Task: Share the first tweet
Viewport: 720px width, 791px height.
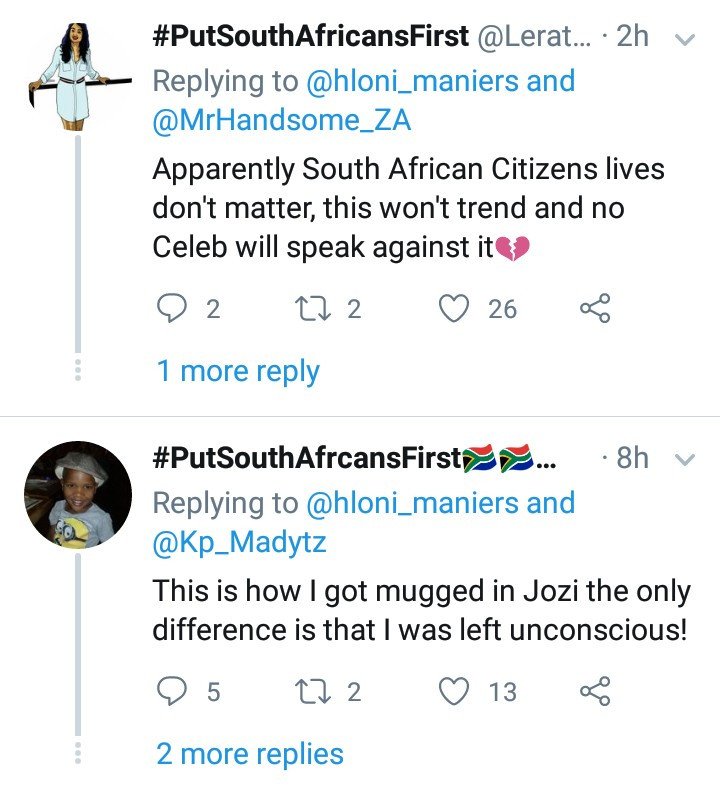Action: coord(595,308)
